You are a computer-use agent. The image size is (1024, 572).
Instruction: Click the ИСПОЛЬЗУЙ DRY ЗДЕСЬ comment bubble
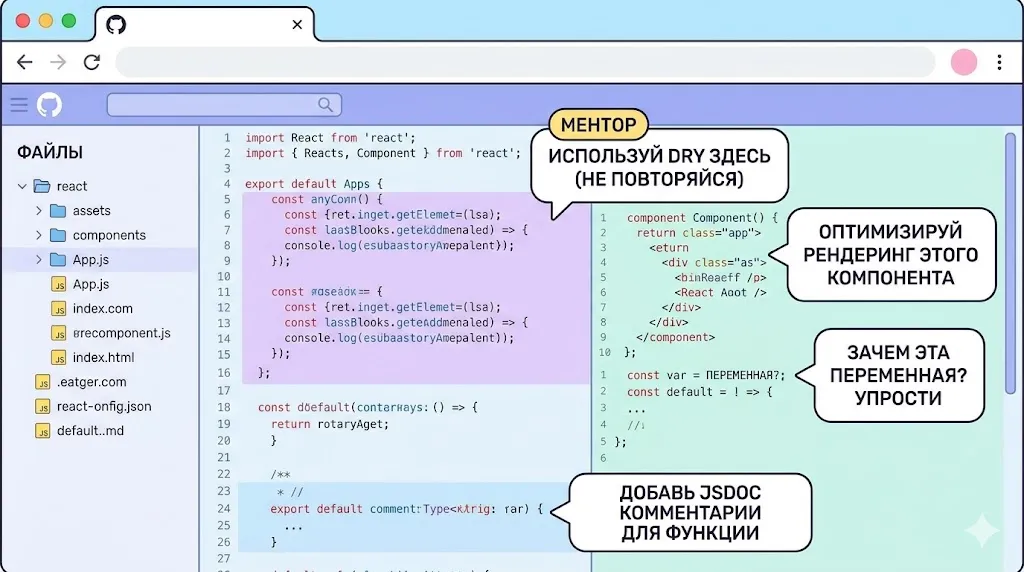coord(660,167)
